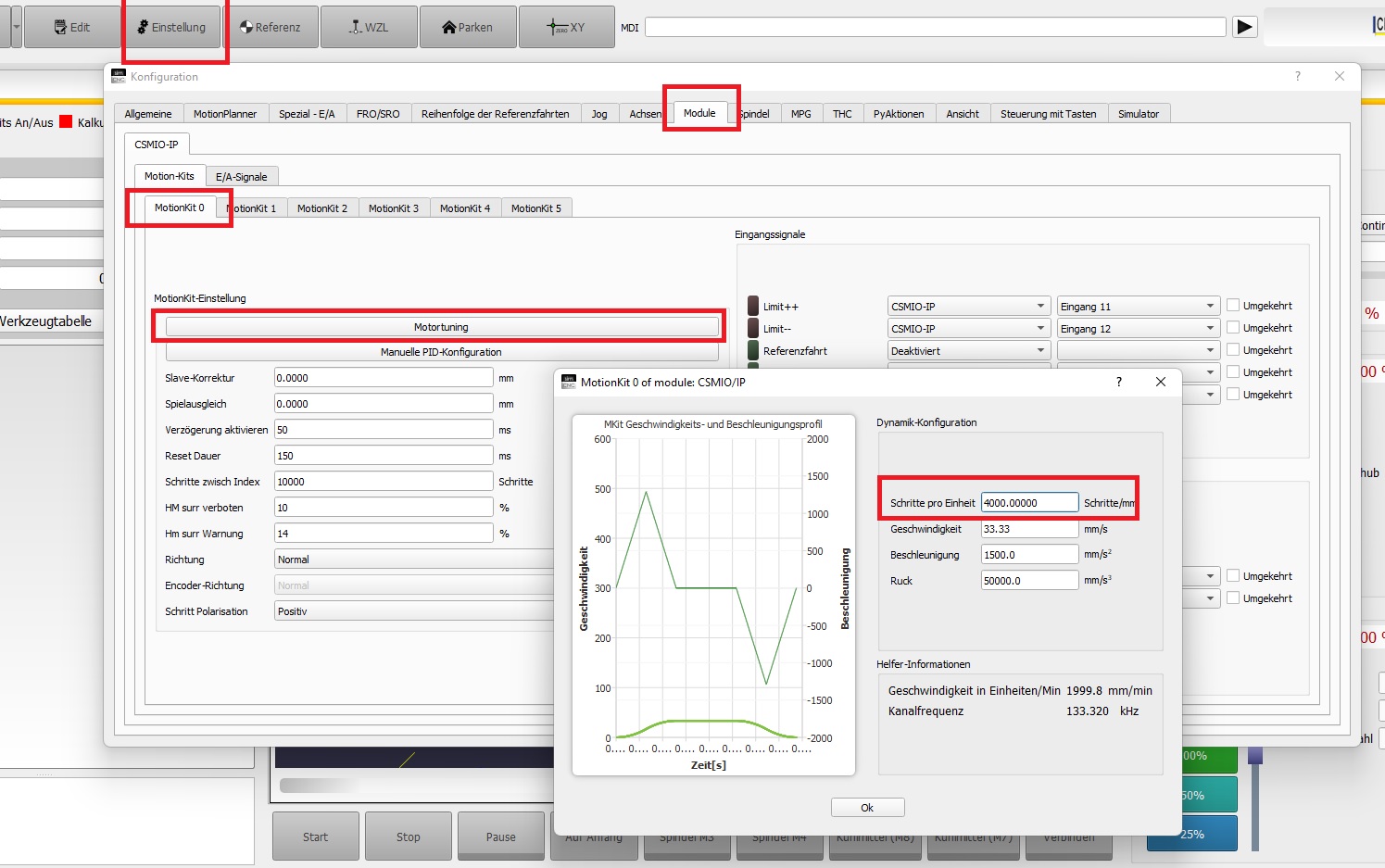Open Limit++ module dropdown showing CSMIO-IP
1385x868 pixels.
(968, 307)
